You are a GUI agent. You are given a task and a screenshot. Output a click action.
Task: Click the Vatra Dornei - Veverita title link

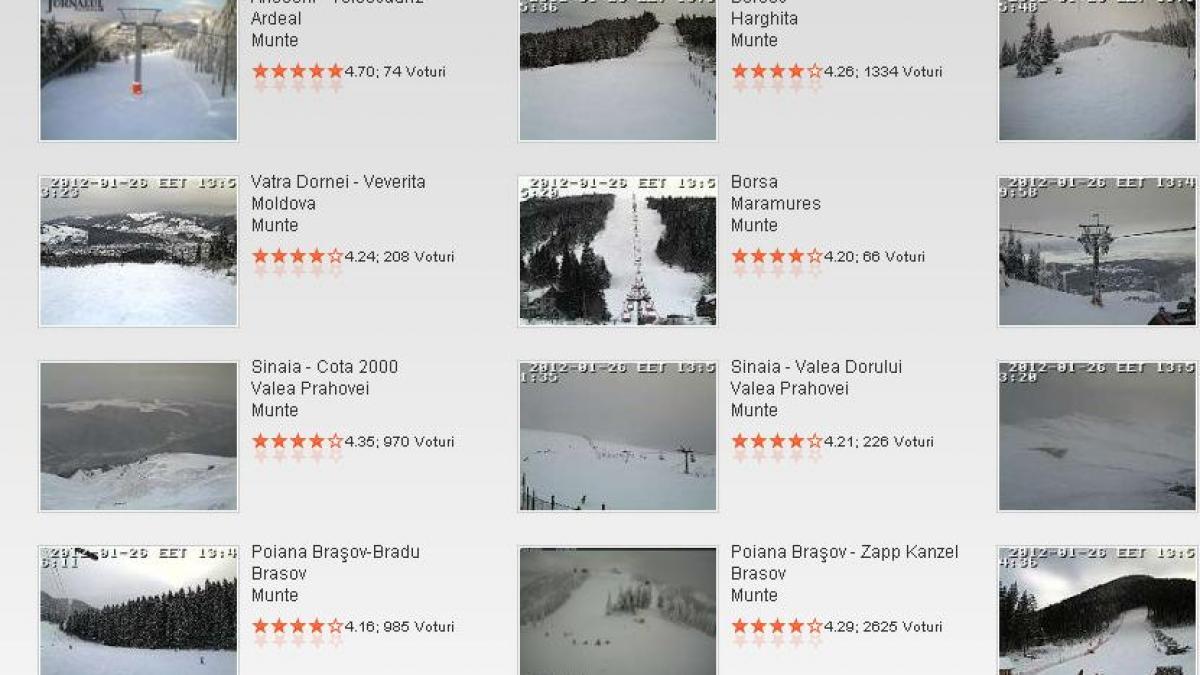click(338, 182)
